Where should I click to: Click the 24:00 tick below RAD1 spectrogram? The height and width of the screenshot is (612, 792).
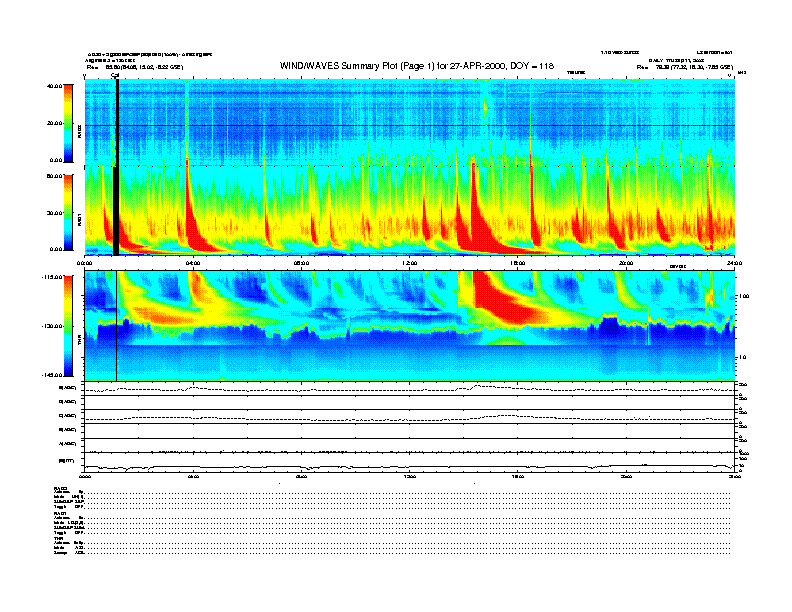734,263
